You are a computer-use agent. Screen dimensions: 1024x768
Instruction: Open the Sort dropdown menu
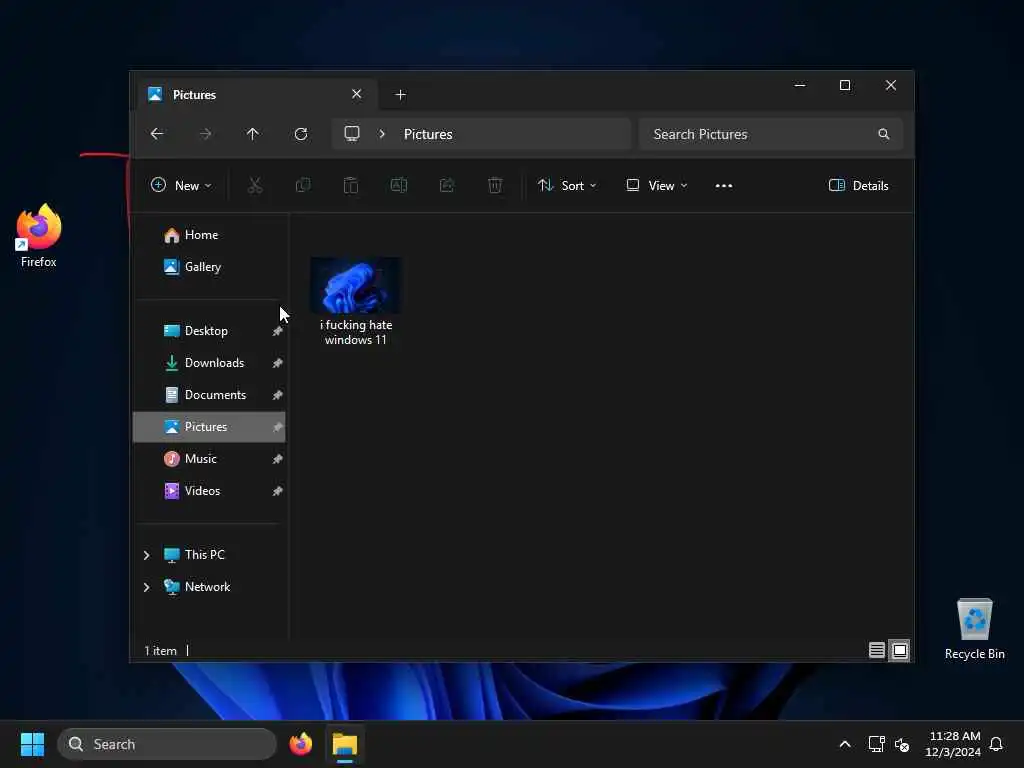567,185
